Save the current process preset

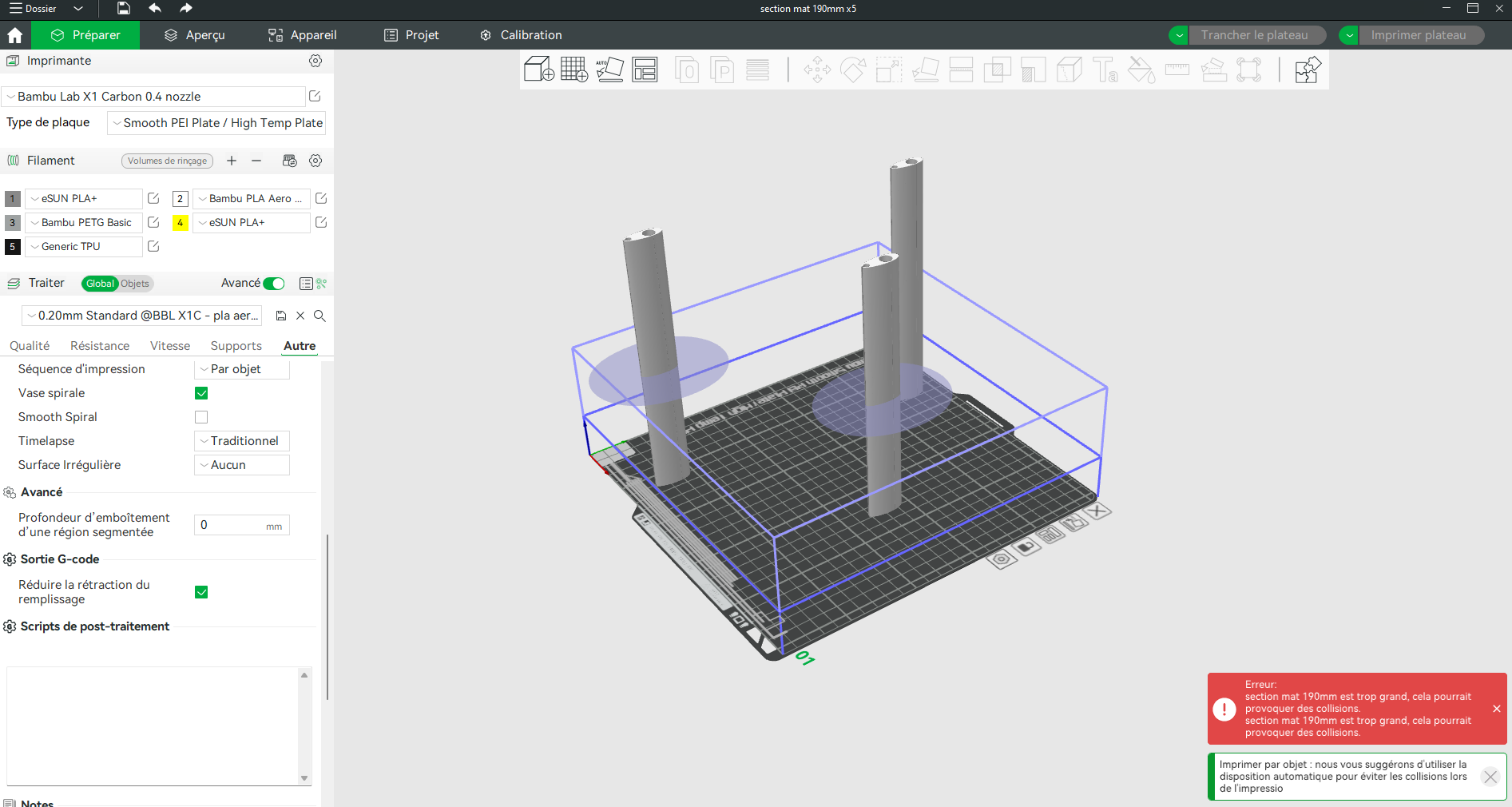(x=281, y=316)
